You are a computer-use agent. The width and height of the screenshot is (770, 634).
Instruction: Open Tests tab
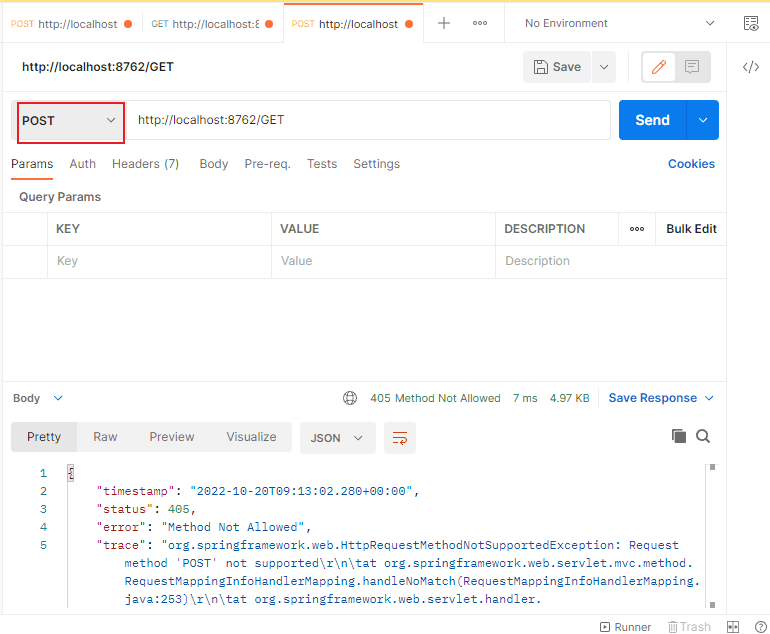point(322,164)
